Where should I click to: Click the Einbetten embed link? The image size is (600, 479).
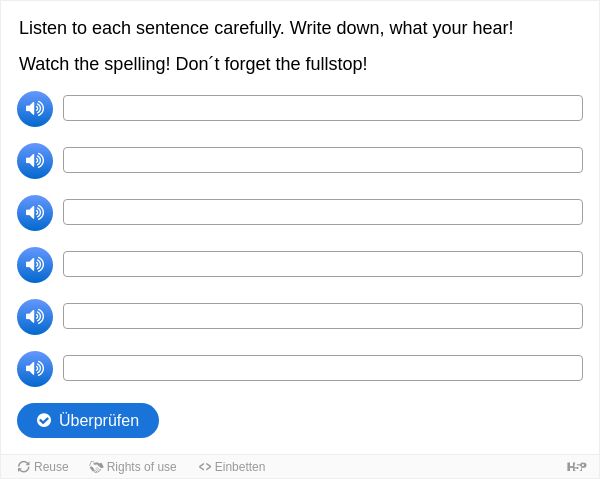point(232,467)
